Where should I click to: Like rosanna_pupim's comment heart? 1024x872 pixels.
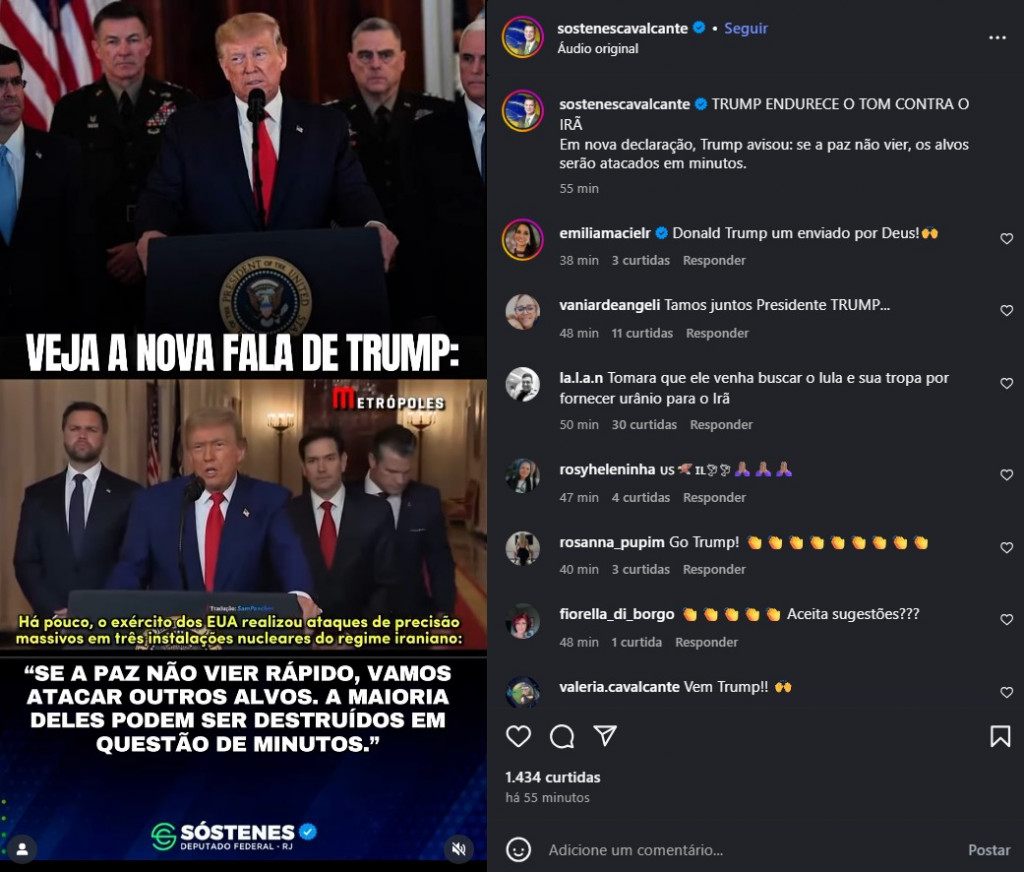(1006, 547)
